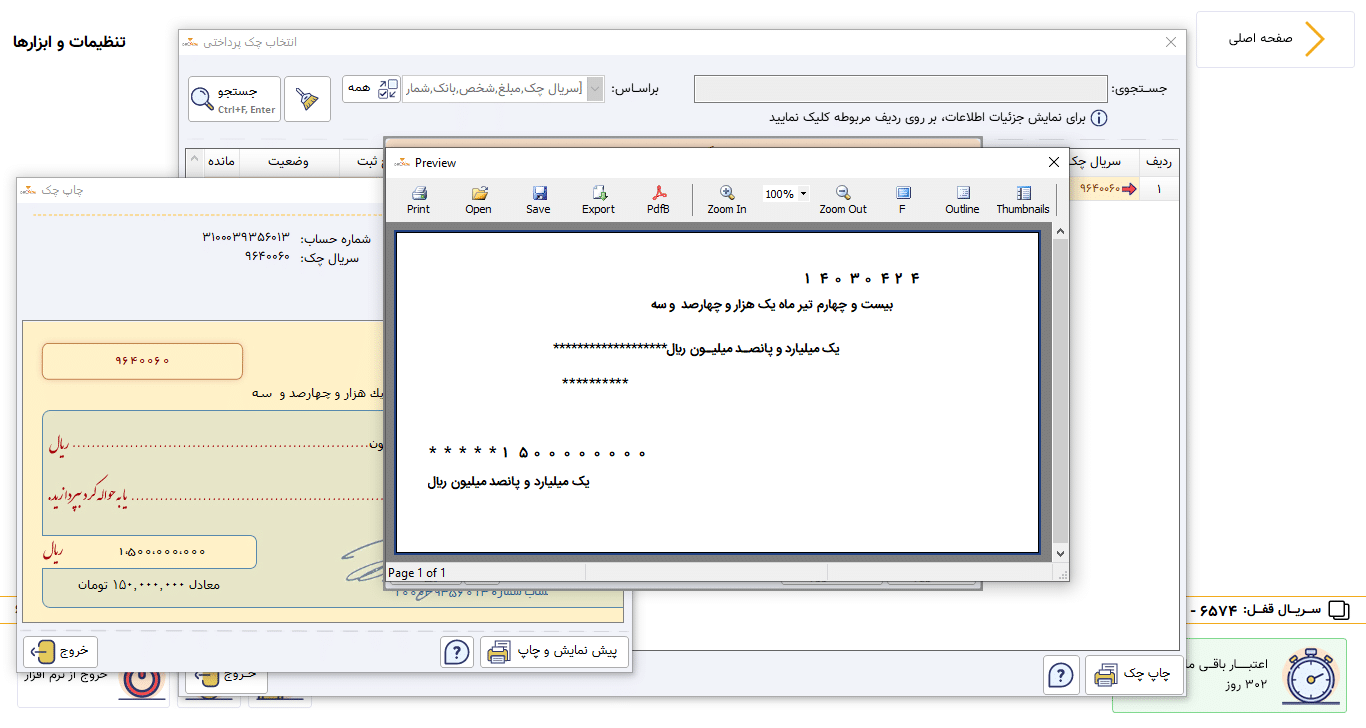Close the Preview window
Image resolution: width=1366 pixels, height=728 pixels.
click(x=1053, y=162)
